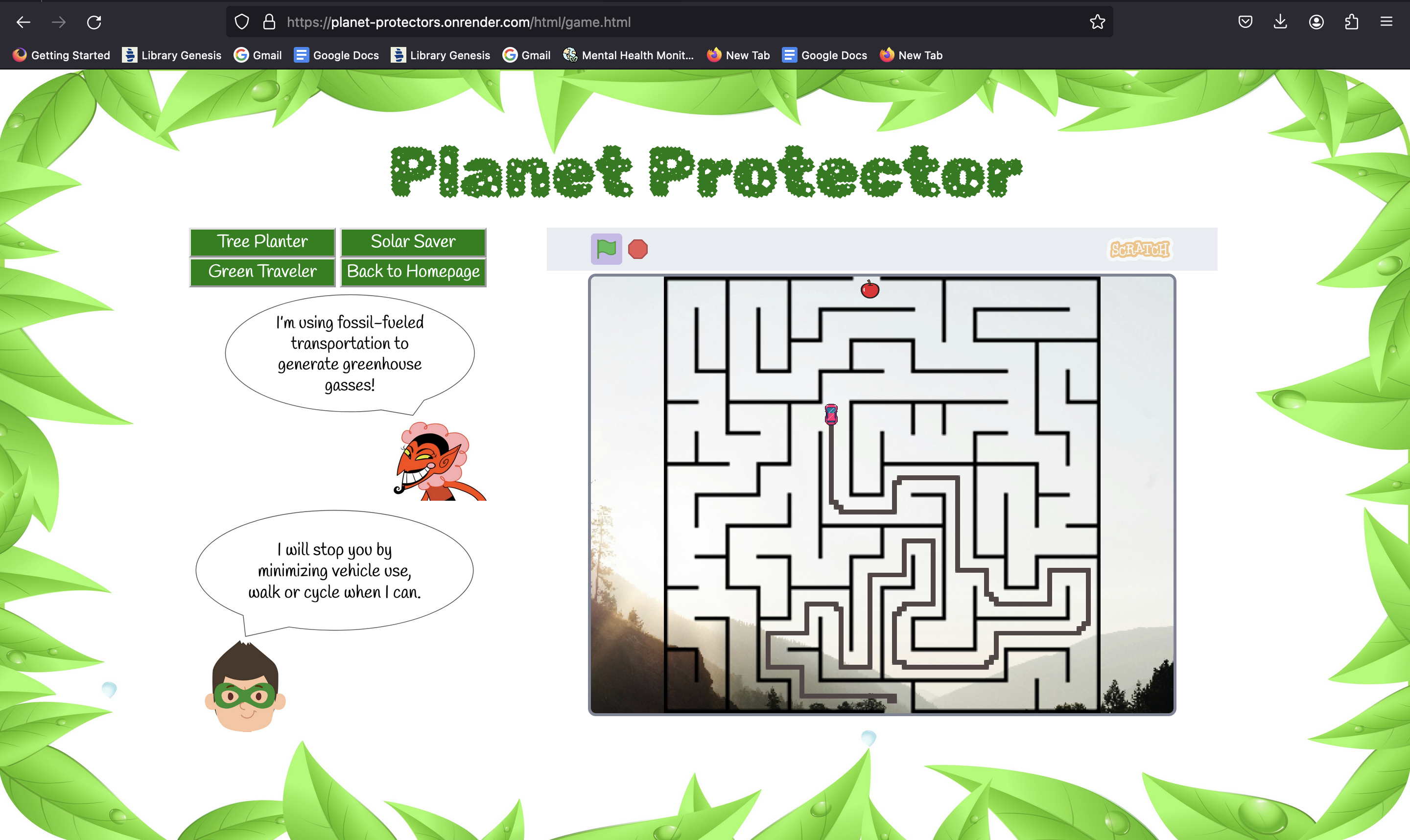Click the Save to Pocket icon
Image resolution: width=1410 pixels, height=840 pixels.
point(1245,22)
